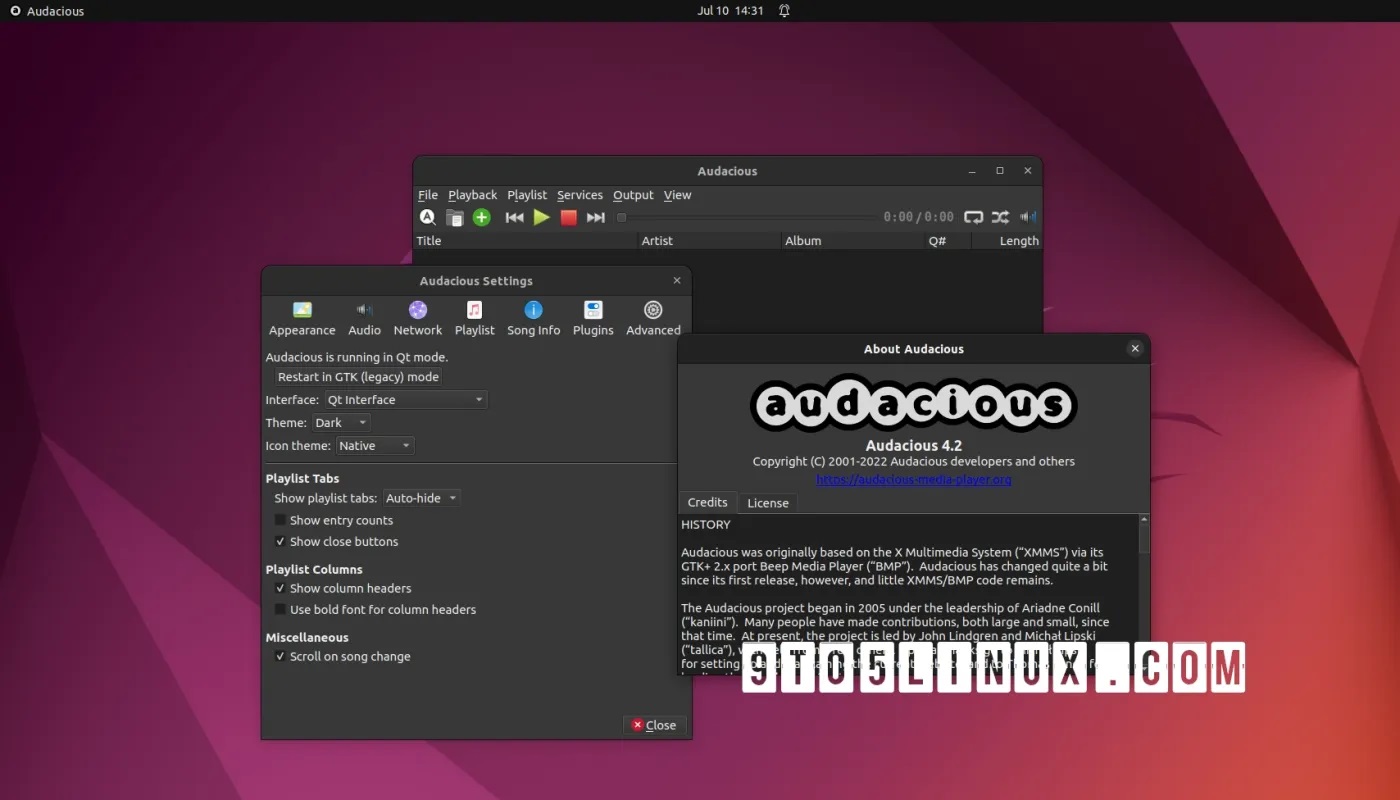Open Files via the folder toolbar icon
This screenshot has height=800, width=1400.
[x=454, y=217]
